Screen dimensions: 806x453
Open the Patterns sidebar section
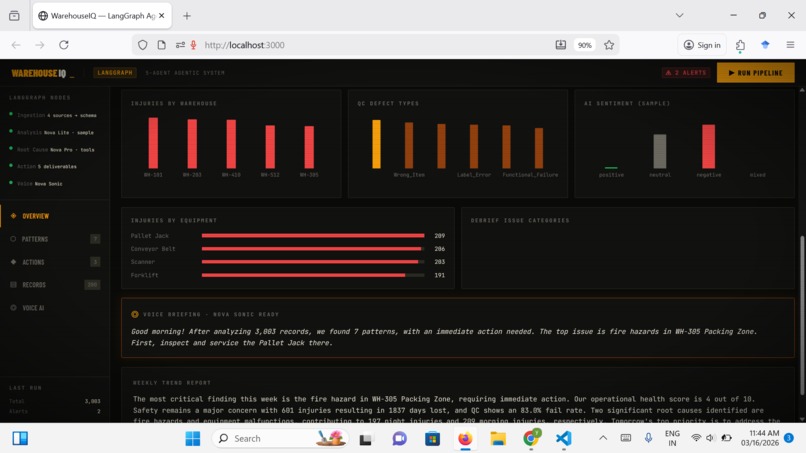(x=55, y=239)
